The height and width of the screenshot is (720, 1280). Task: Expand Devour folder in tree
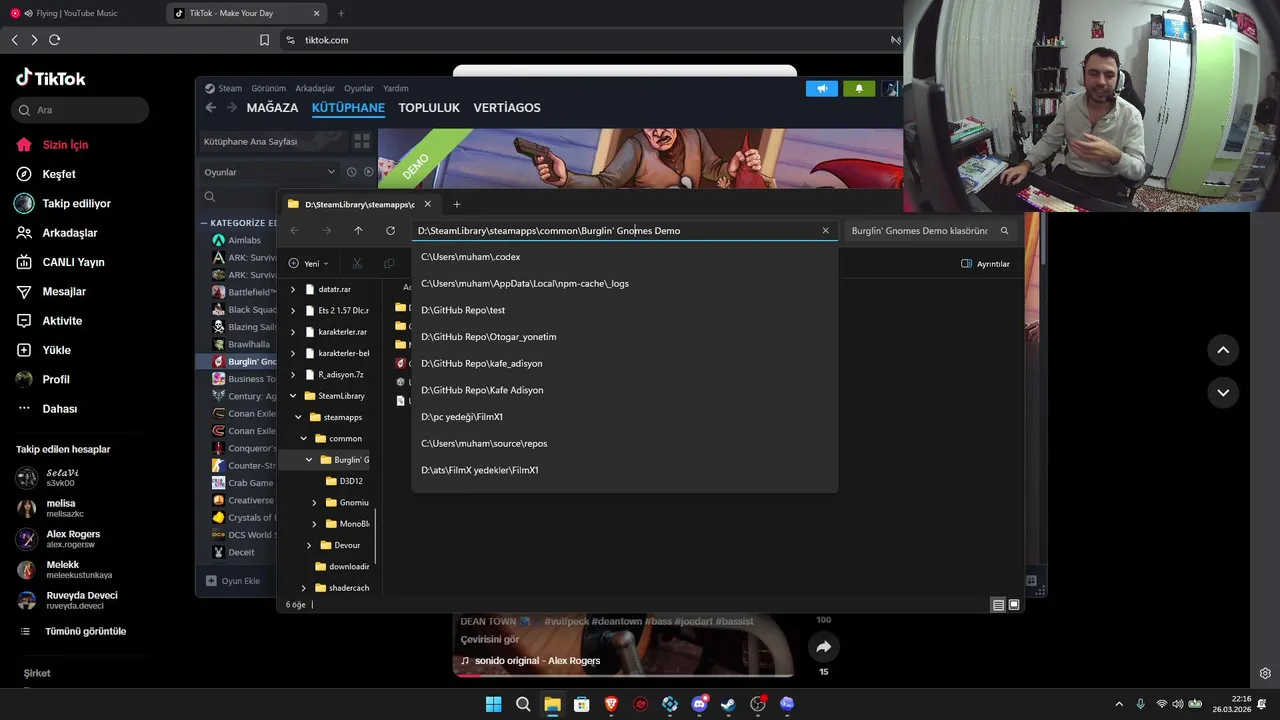point(308,545)
